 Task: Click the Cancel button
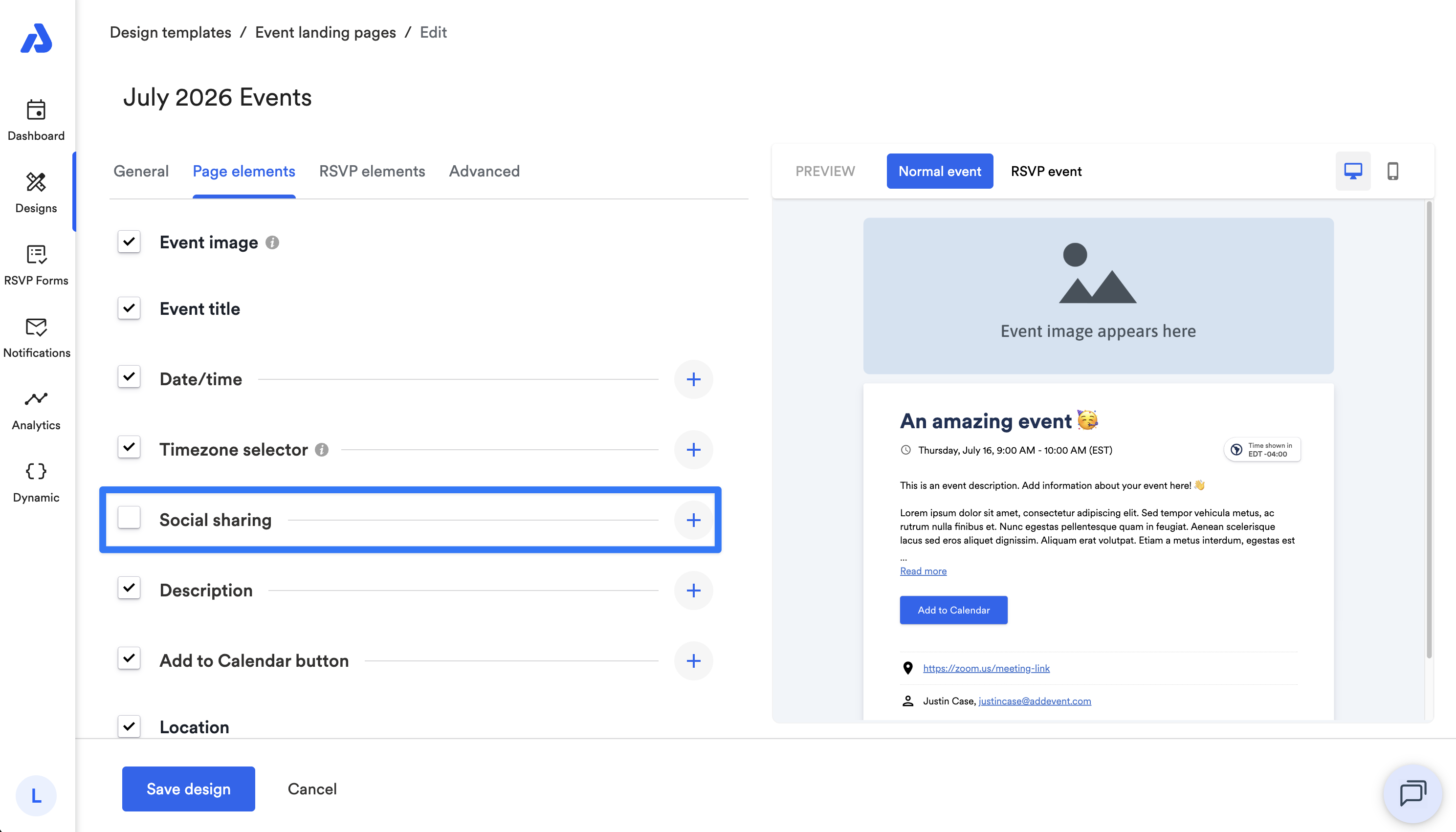[312, 788]
